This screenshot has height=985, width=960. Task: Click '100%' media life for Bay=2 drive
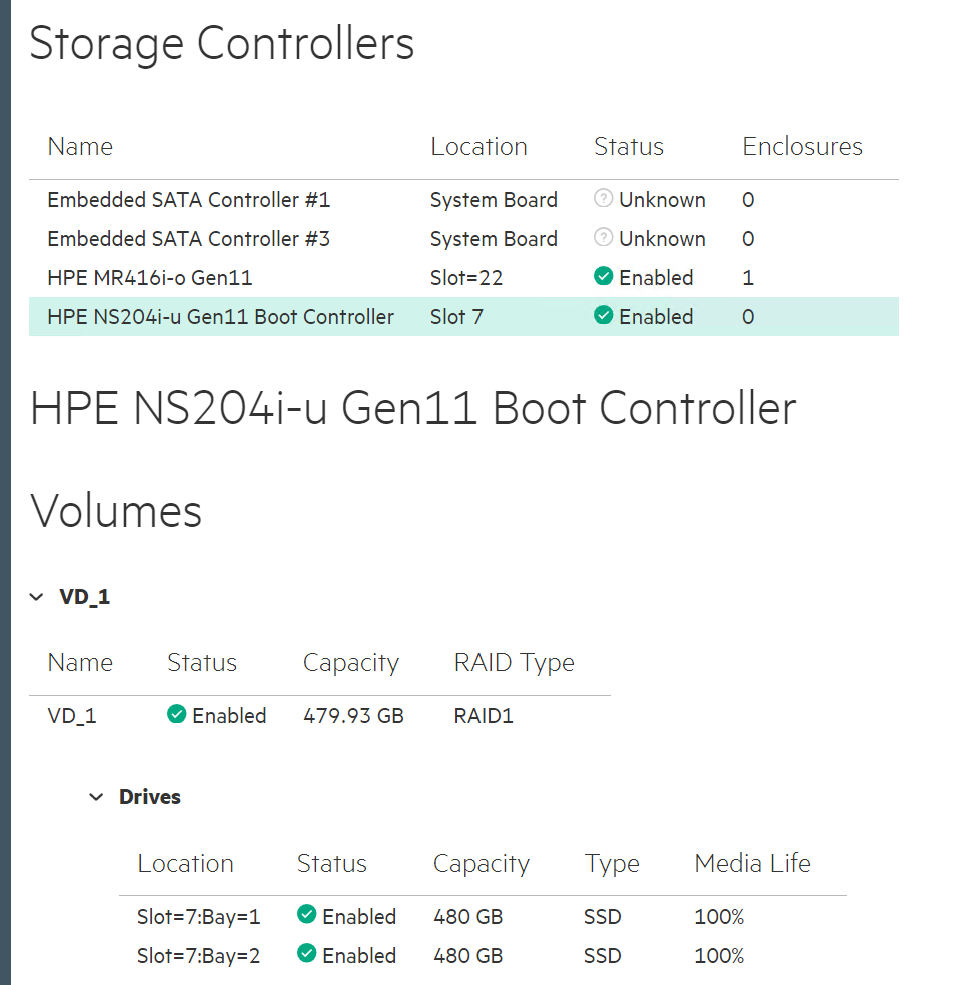click(719, 956)
